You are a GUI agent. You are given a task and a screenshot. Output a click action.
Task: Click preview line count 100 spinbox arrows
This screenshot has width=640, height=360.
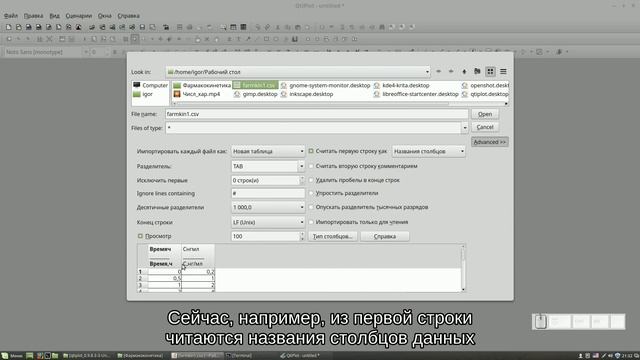pos(302,236)
